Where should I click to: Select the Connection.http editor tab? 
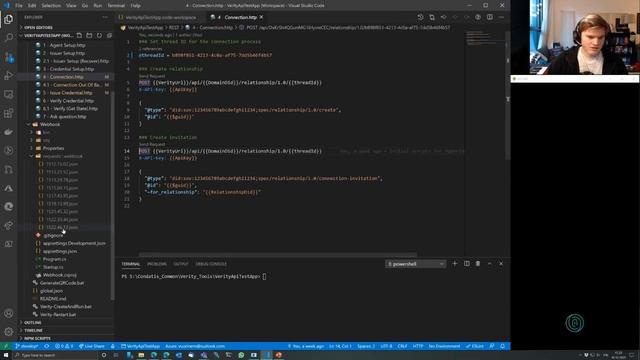237,17
